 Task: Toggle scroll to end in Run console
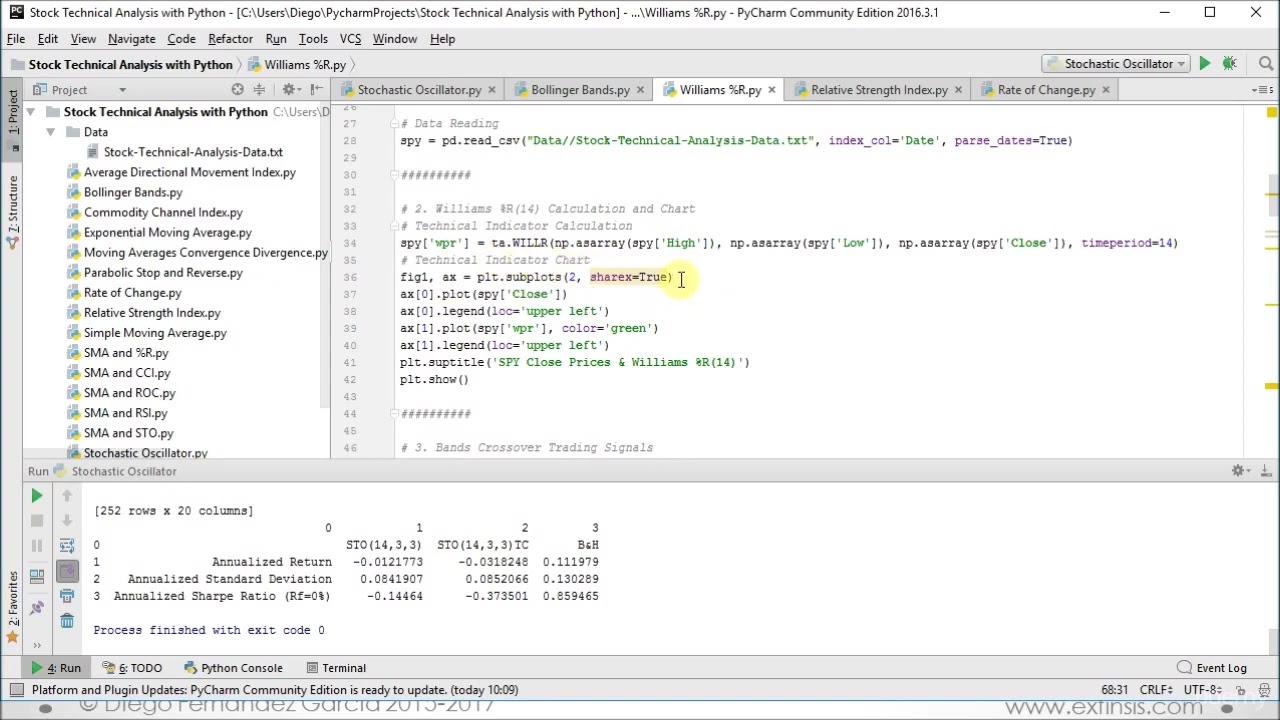click(67, 571)
